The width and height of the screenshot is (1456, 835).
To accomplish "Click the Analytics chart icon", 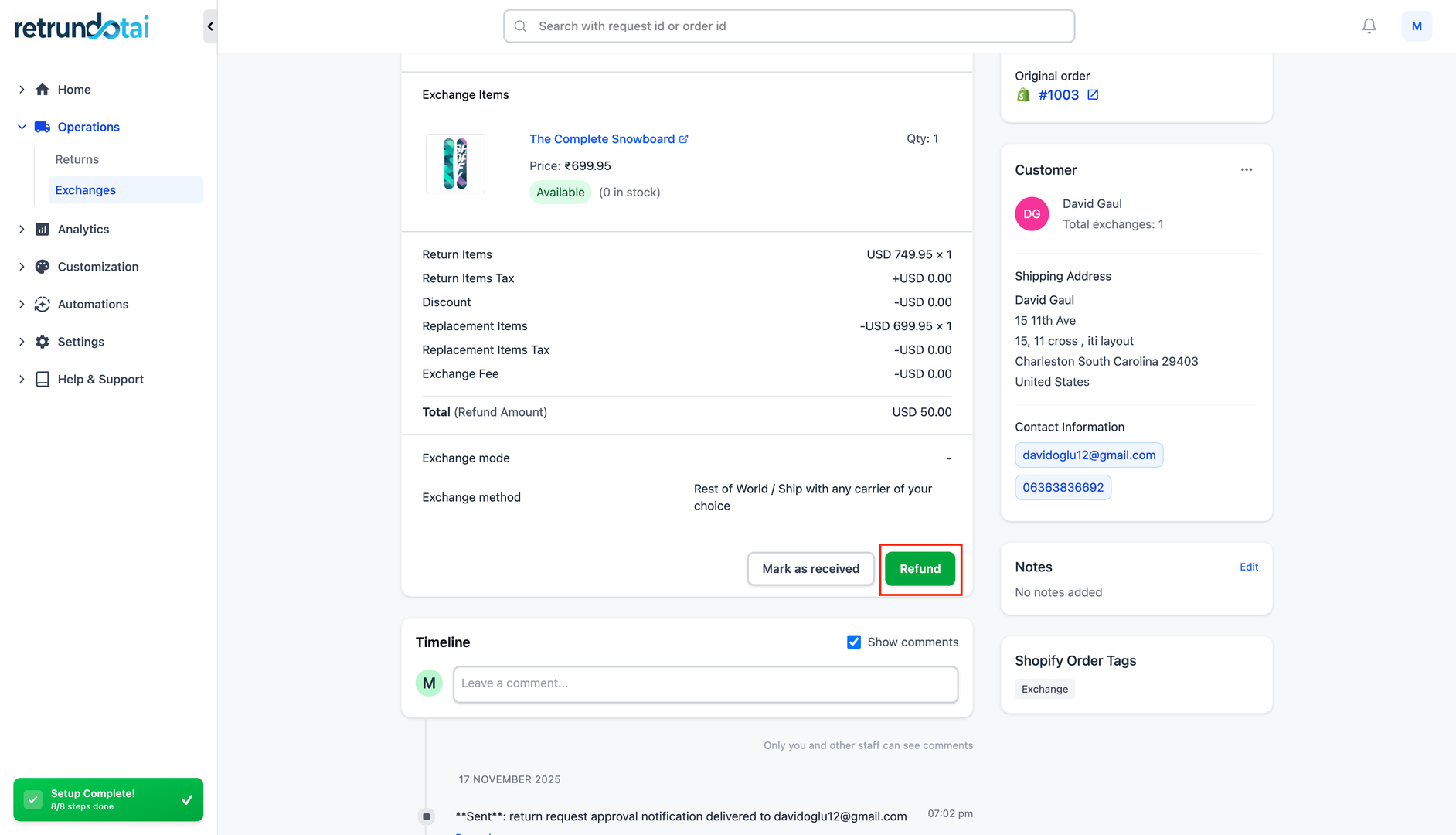I will (x=43, y=230).
